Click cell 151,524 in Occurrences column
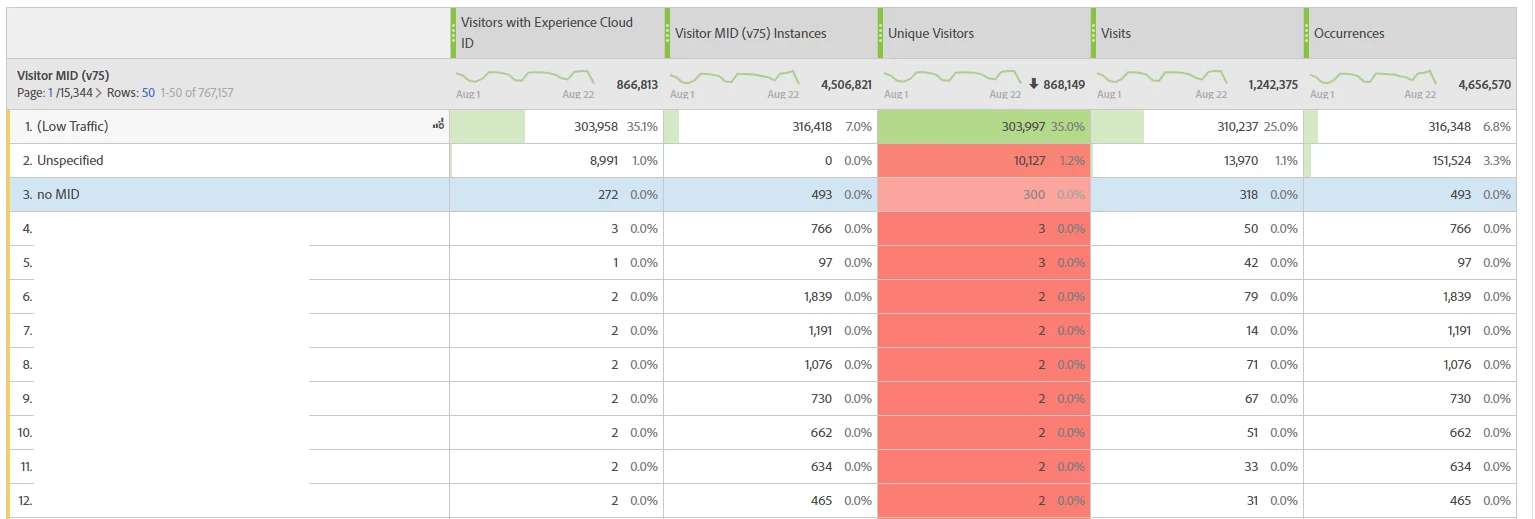This screenshot has height=519, width=1535. point(1412,161)
